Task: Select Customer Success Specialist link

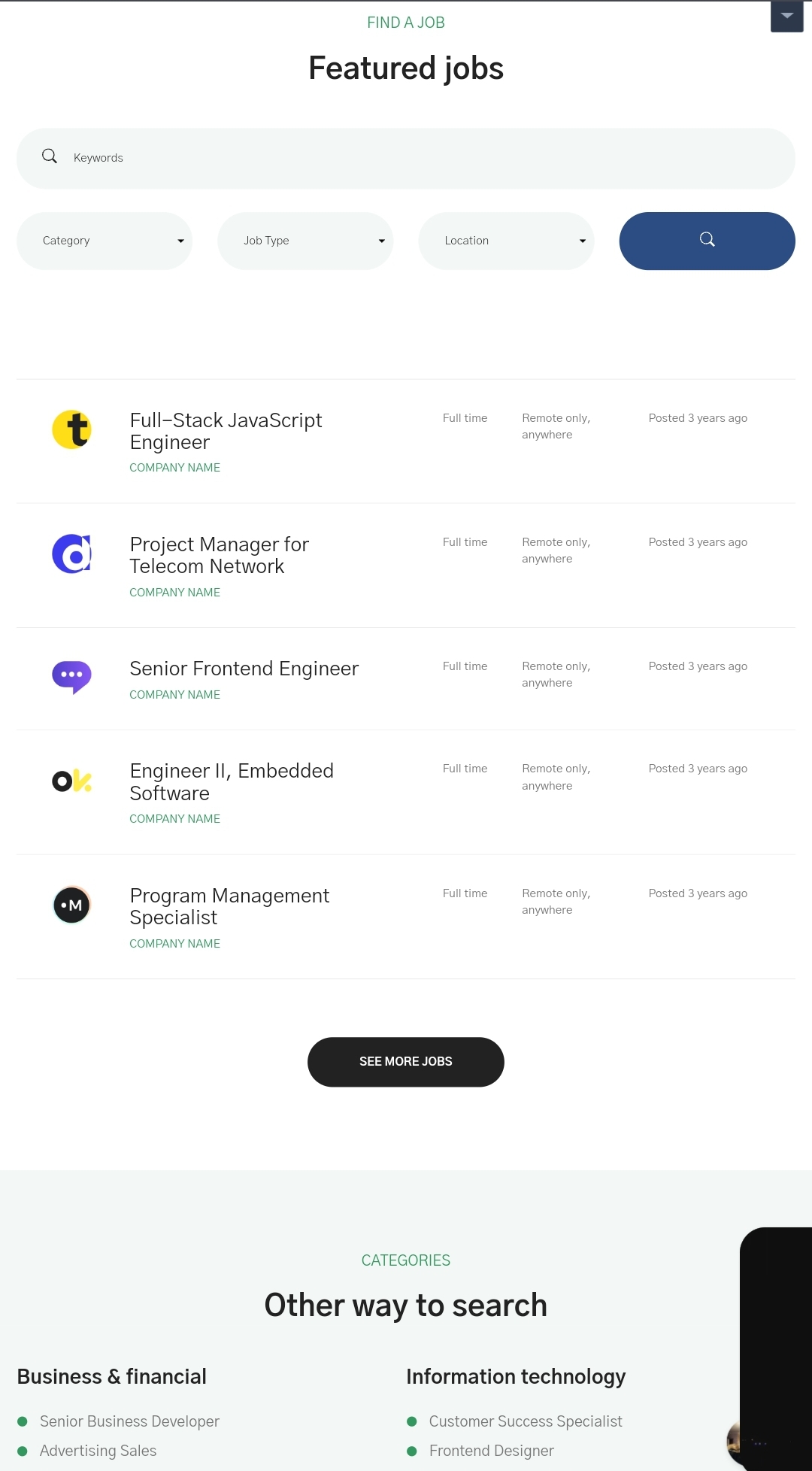Action: 526,1421
